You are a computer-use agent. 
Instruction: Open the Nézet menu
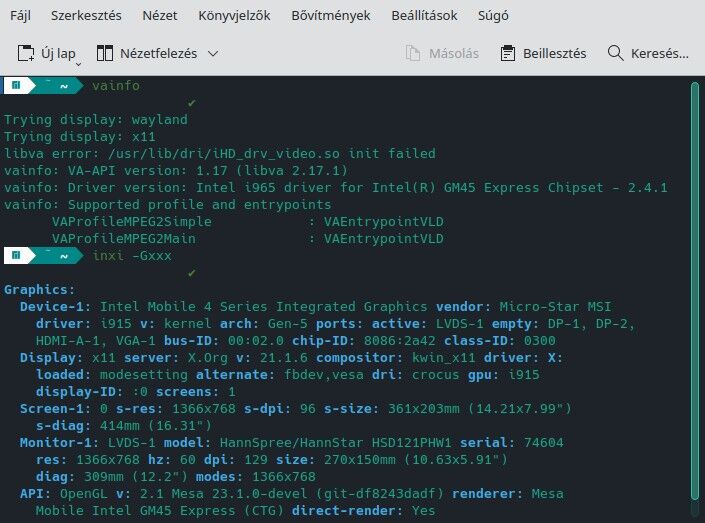coord(160,15)
